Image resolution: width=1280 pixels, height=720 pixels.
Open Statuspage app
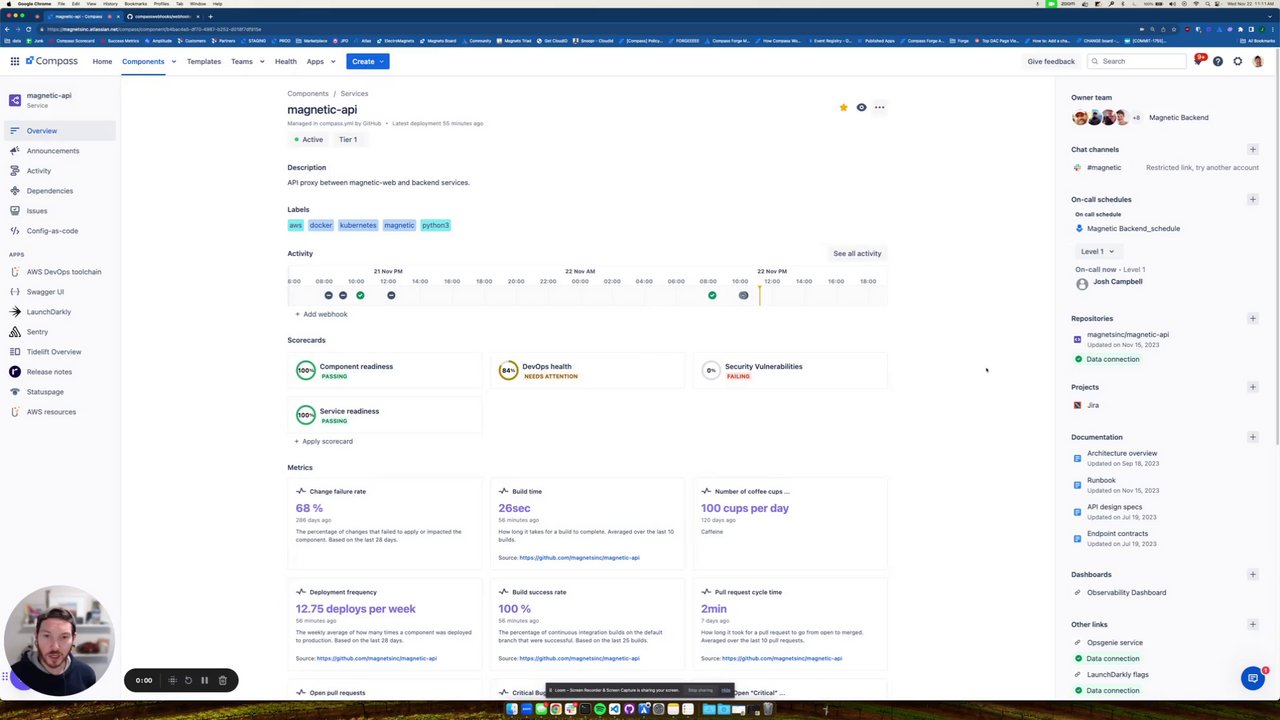click(45, 392)
